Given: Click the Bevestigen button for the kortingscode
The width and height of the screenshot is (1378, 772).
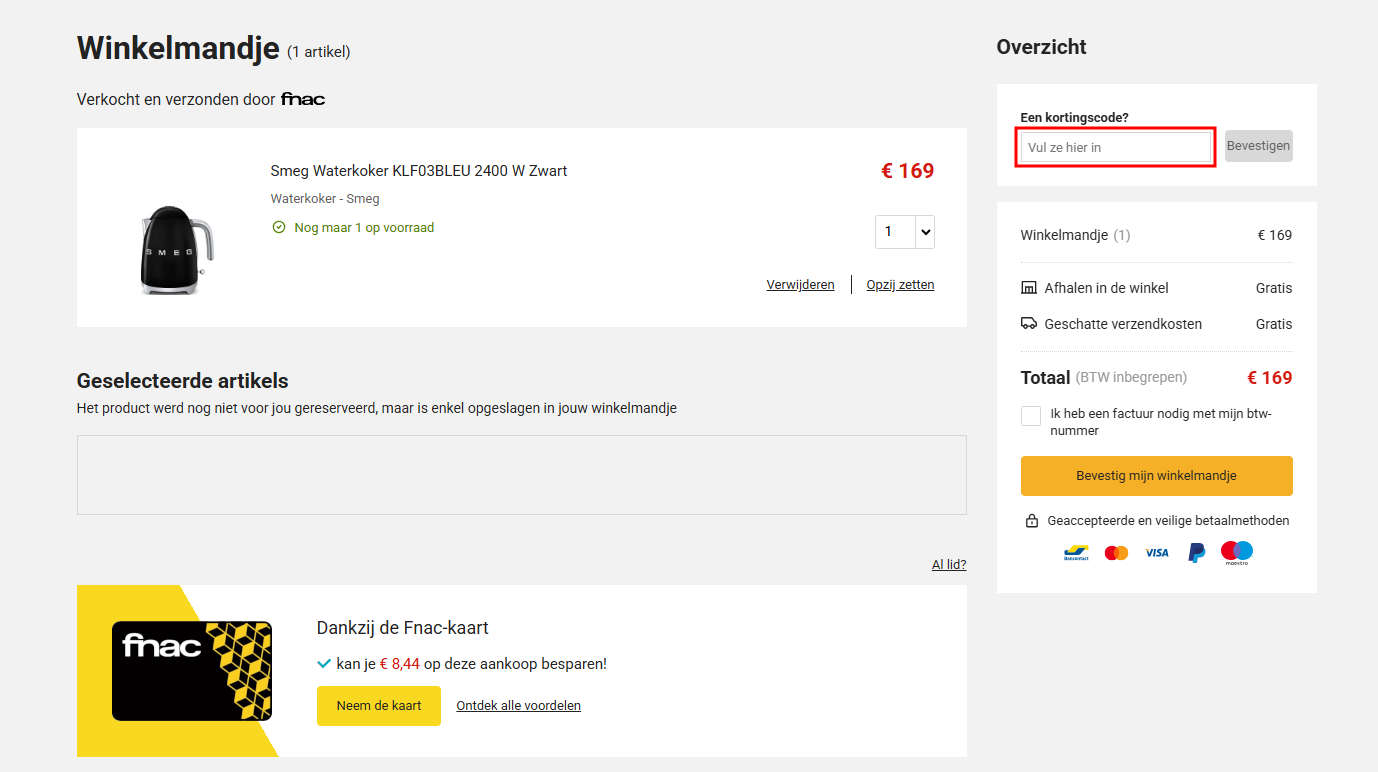Looking at the screenshot, I should (1258, 145).
